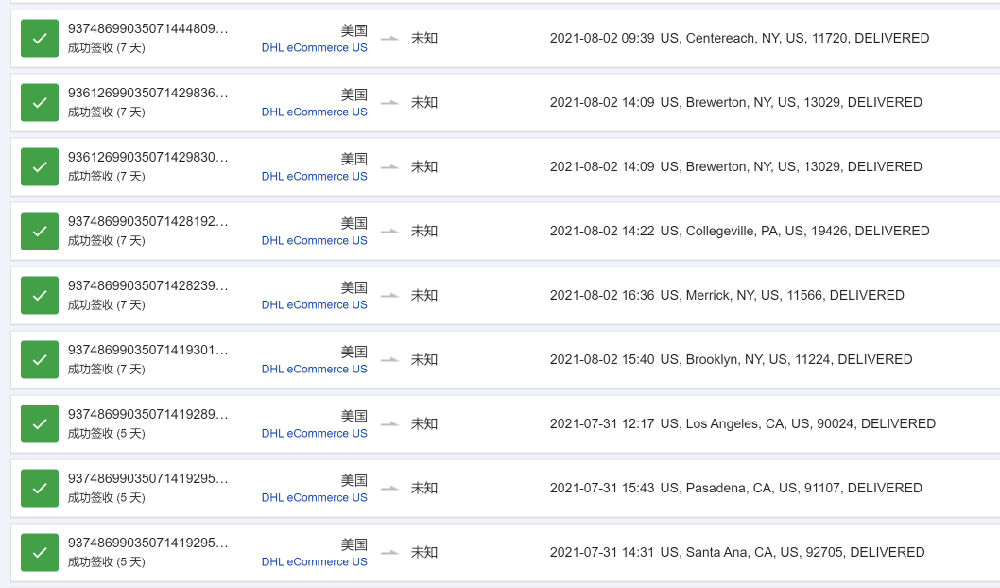
Task: Click tracking number 9374869903507142823
Action: (x=148, y=286)
